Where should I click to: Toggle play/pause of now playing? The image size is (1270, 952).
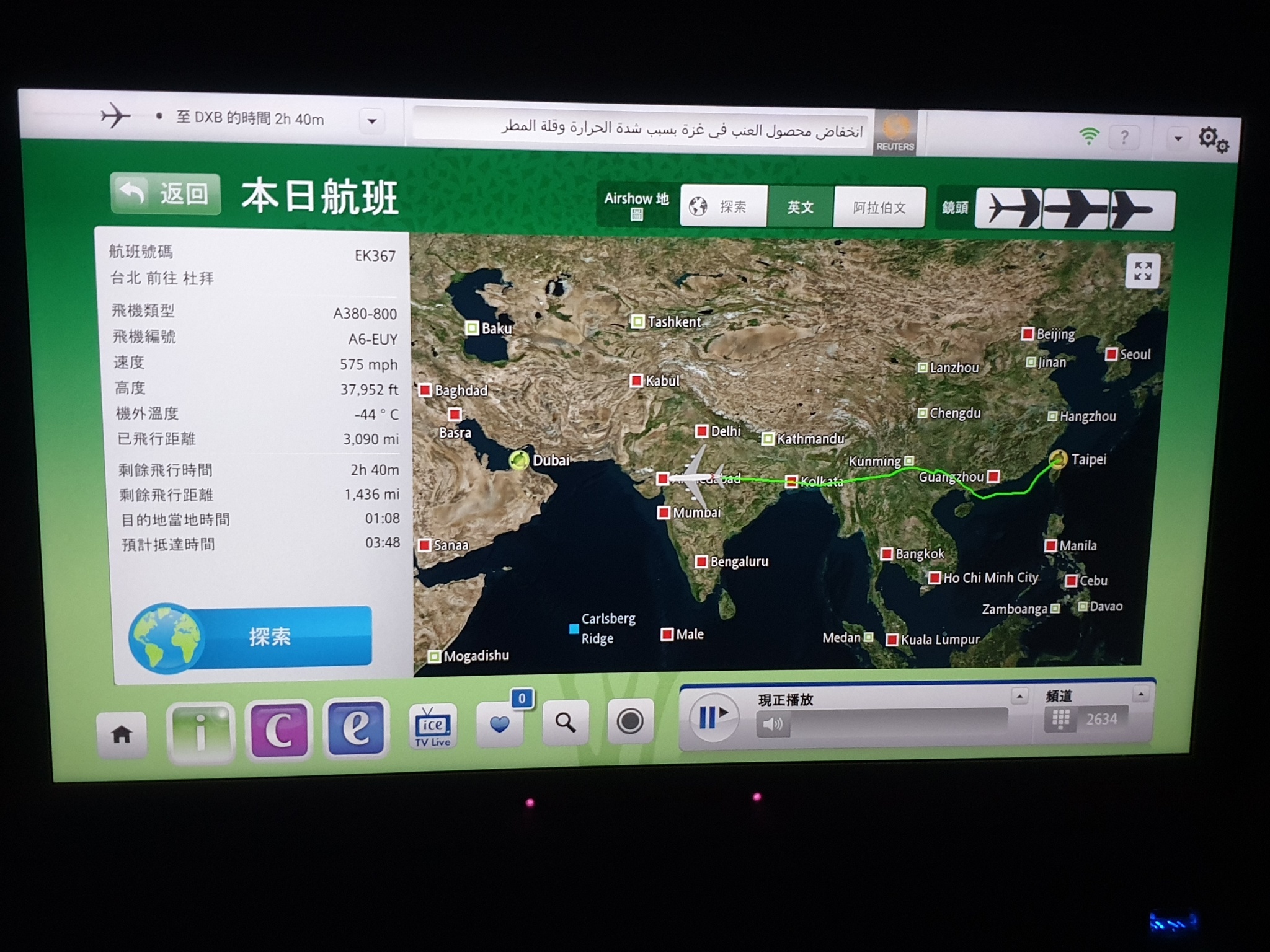click(713, 717)
